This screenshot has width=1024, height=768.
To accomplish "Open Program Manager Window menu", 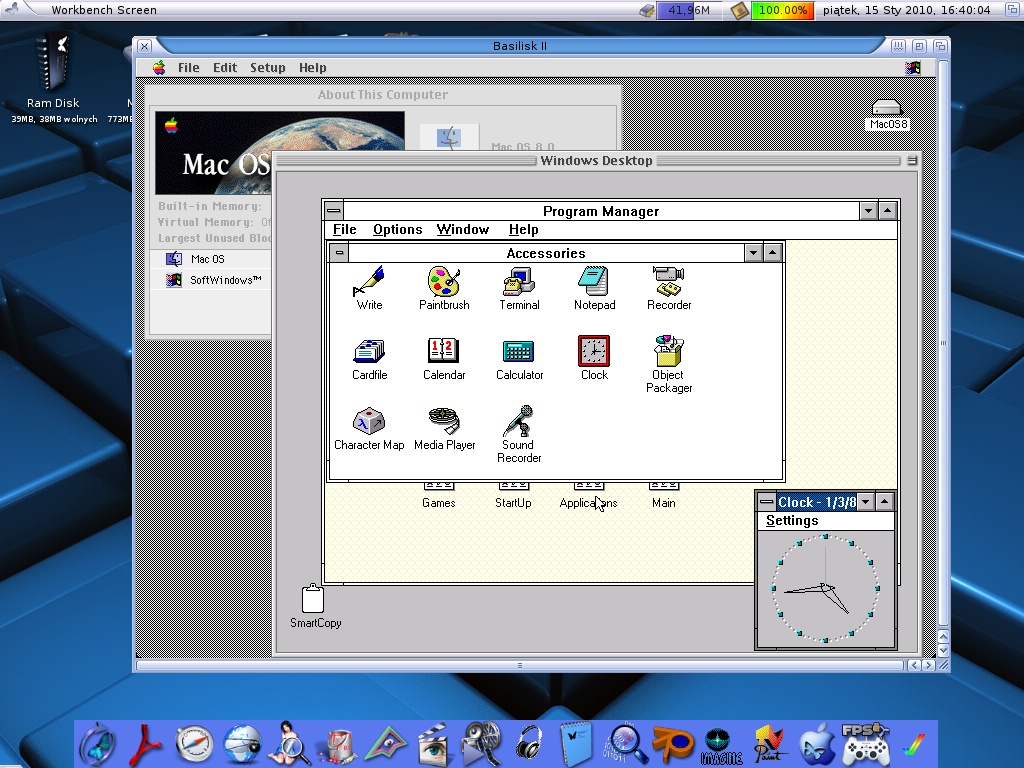I will tap(462, 229).
